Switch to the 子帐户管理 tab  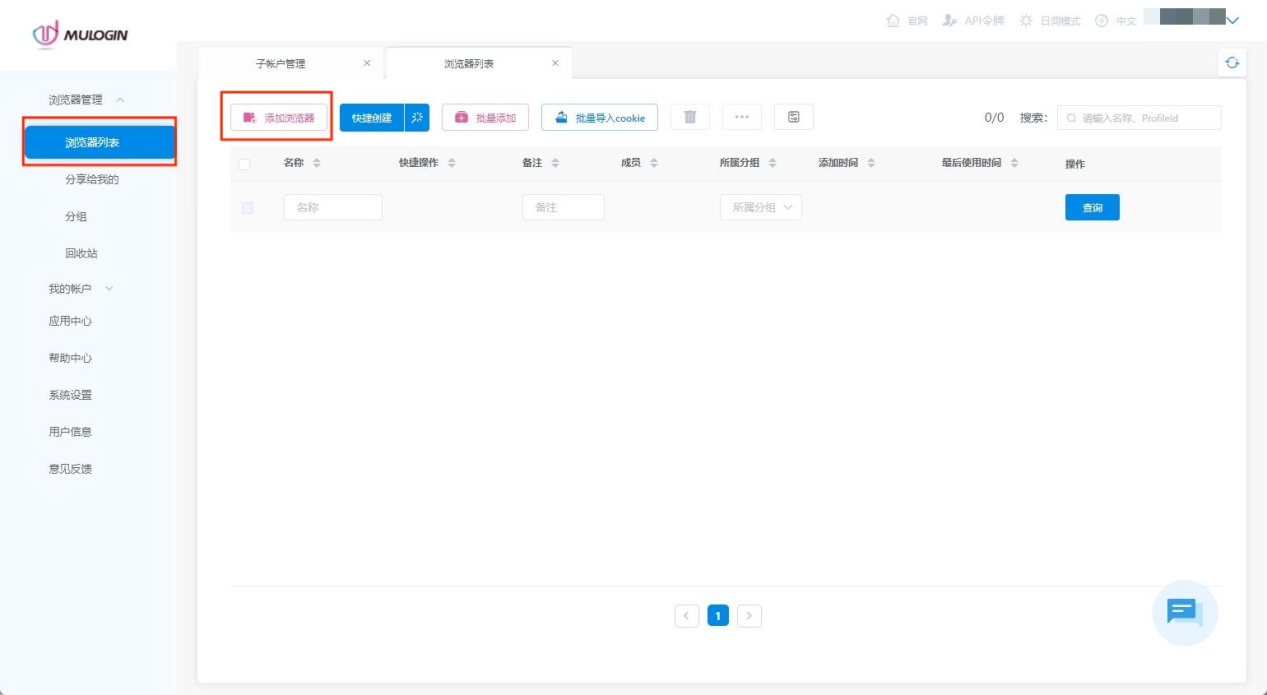tap(281, 63)
